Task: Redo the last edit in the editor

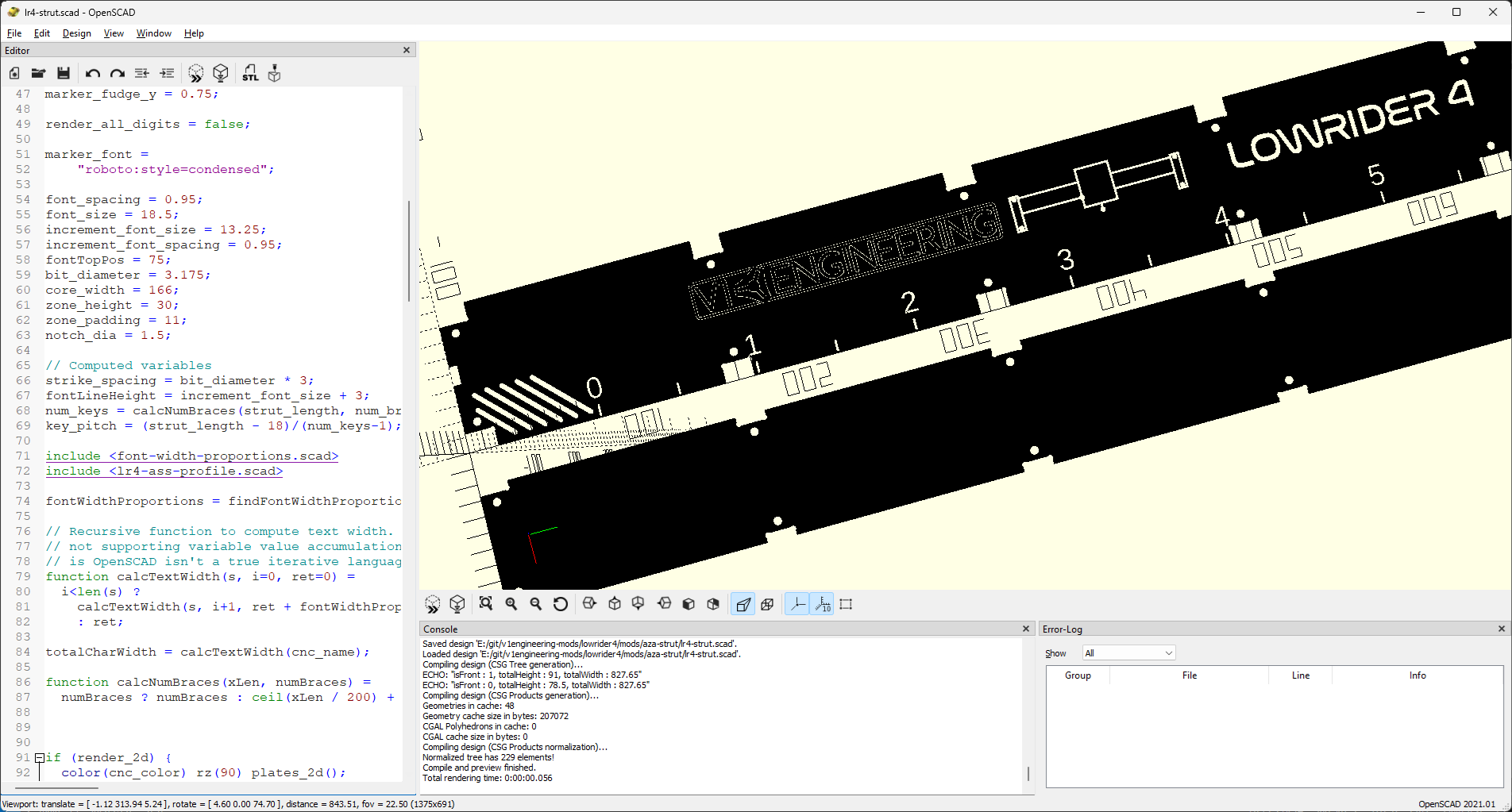Action: click(x=118, y=73)
